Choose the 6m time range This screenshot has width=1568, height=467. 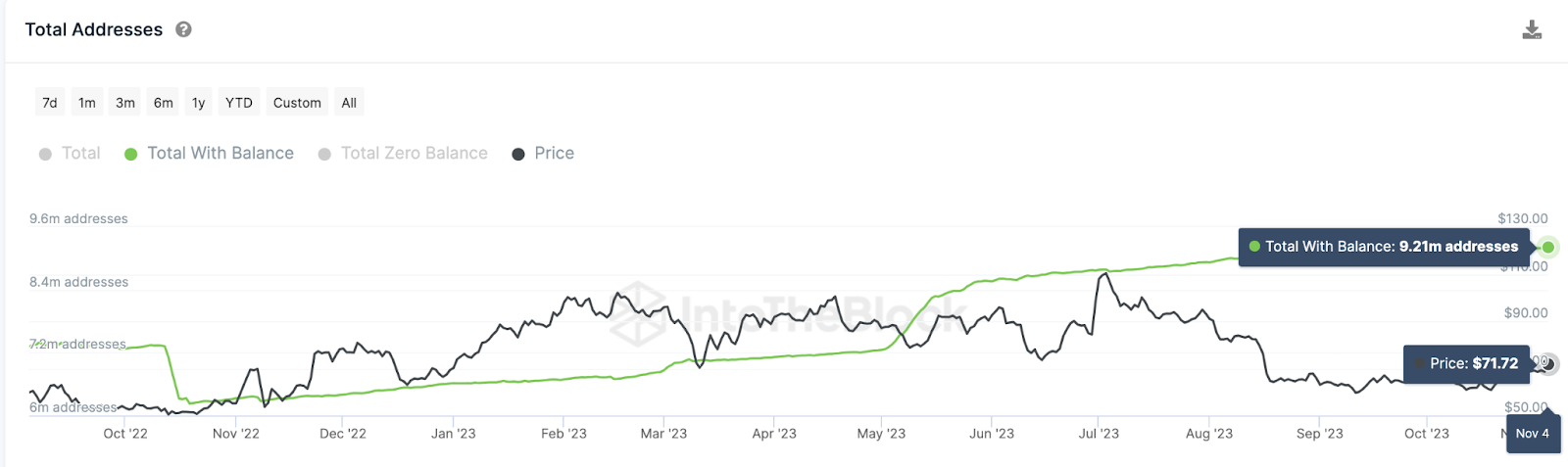pyautogui.click(x=164, y=103)
